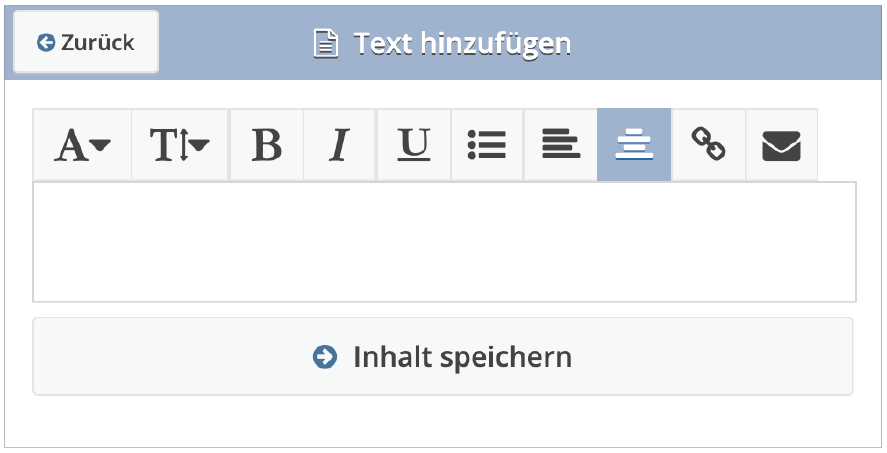Click the left arrow icon in Zurück
887x453 pixels.
click(45, 42)
